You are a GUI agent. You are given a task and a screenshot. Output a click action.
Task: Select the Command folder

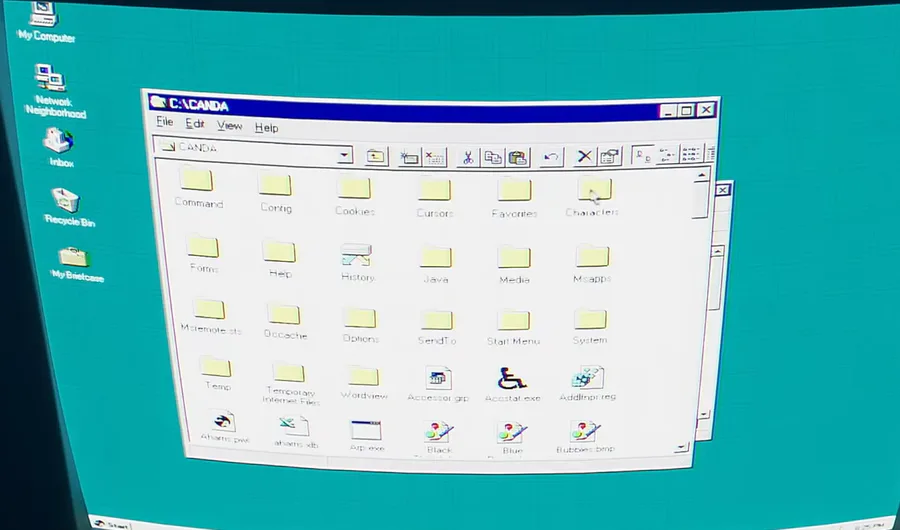click(x=198, y=188)
